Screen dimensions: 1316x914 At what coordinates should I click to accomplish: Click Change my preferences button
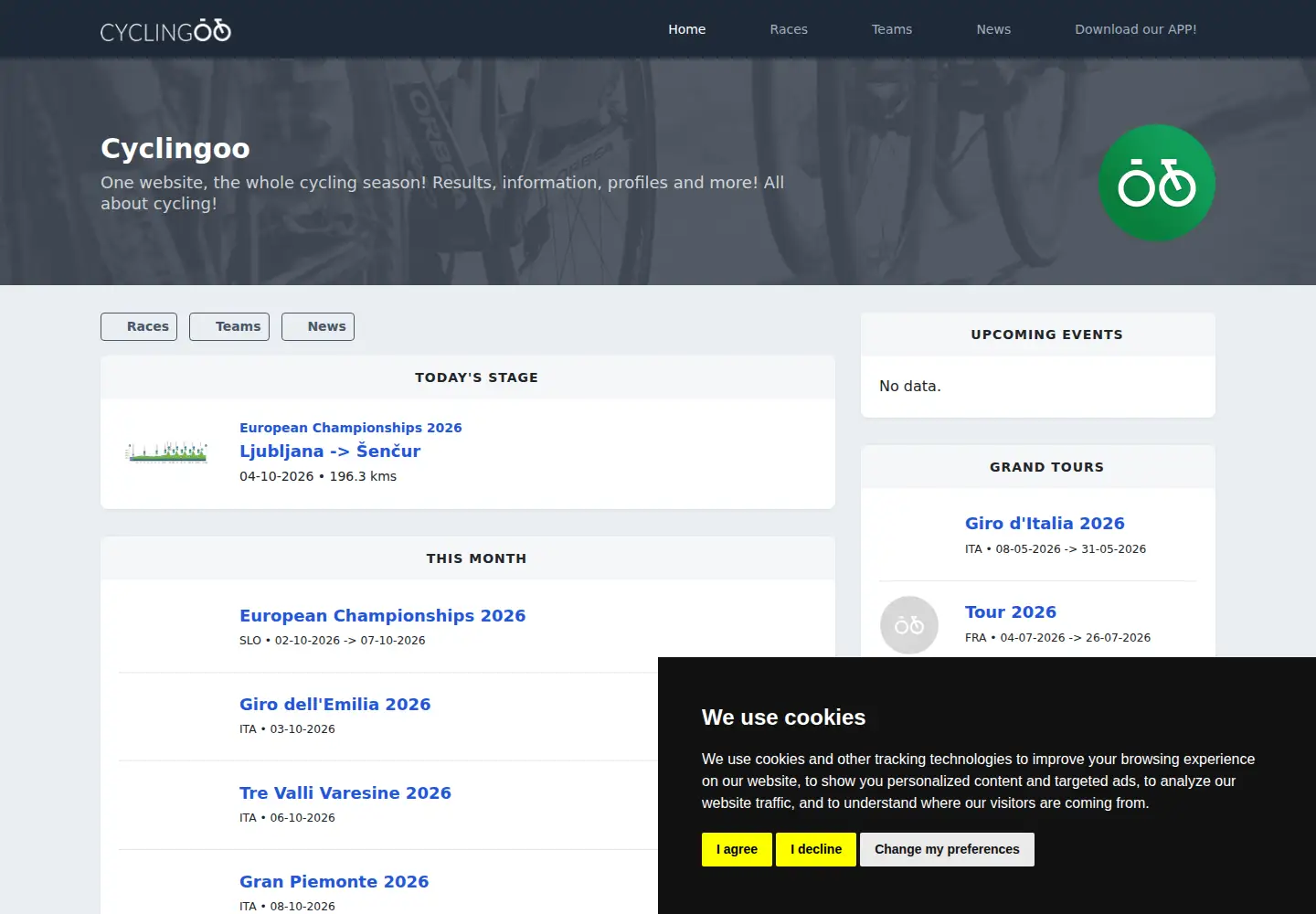click(947, 849)
